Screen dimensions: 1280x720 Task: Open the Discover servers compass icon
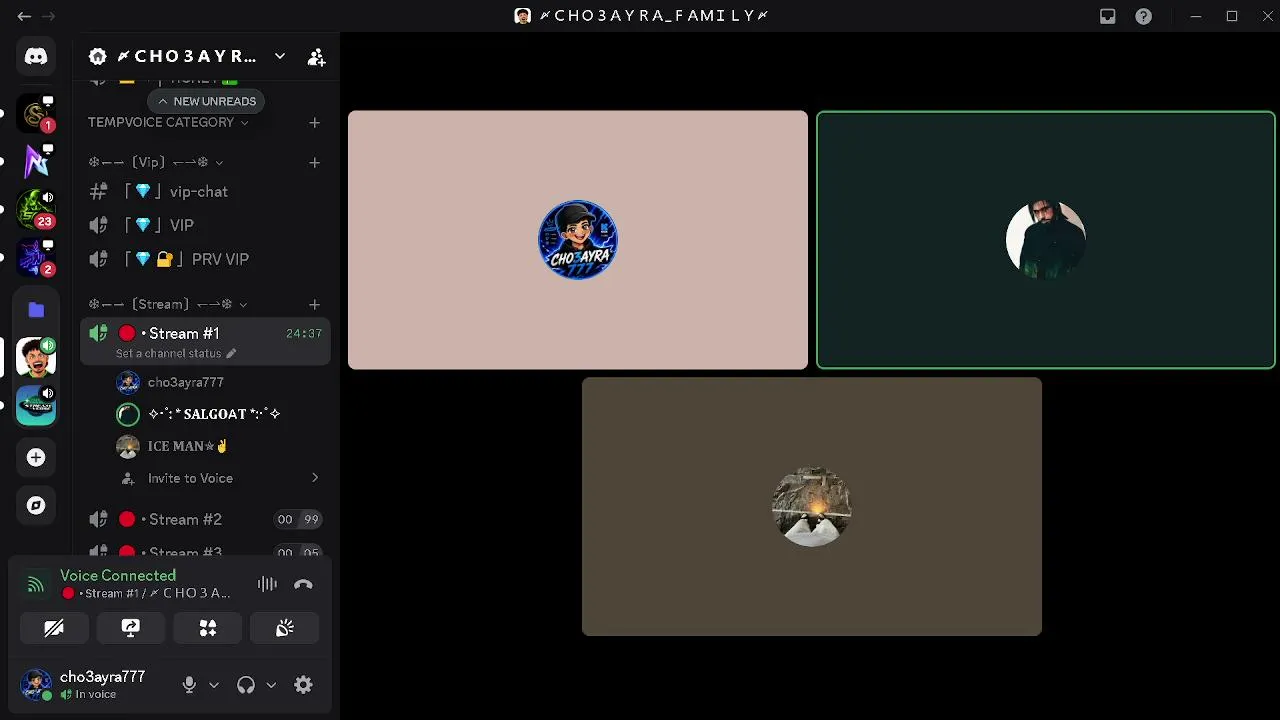(36, 505)
